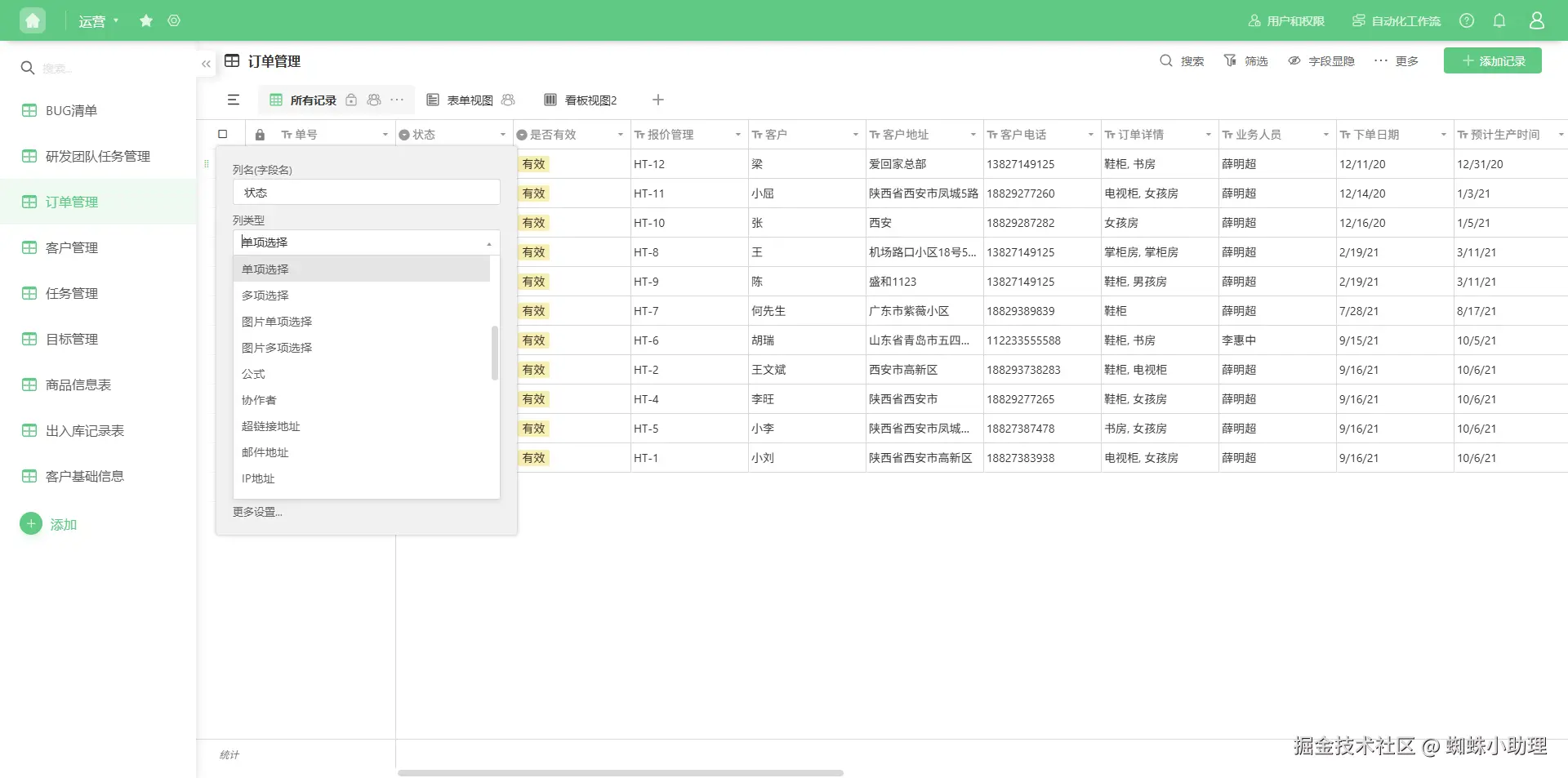
Task: Click the table icon beside 商品信息表
Action: [29, 385]
